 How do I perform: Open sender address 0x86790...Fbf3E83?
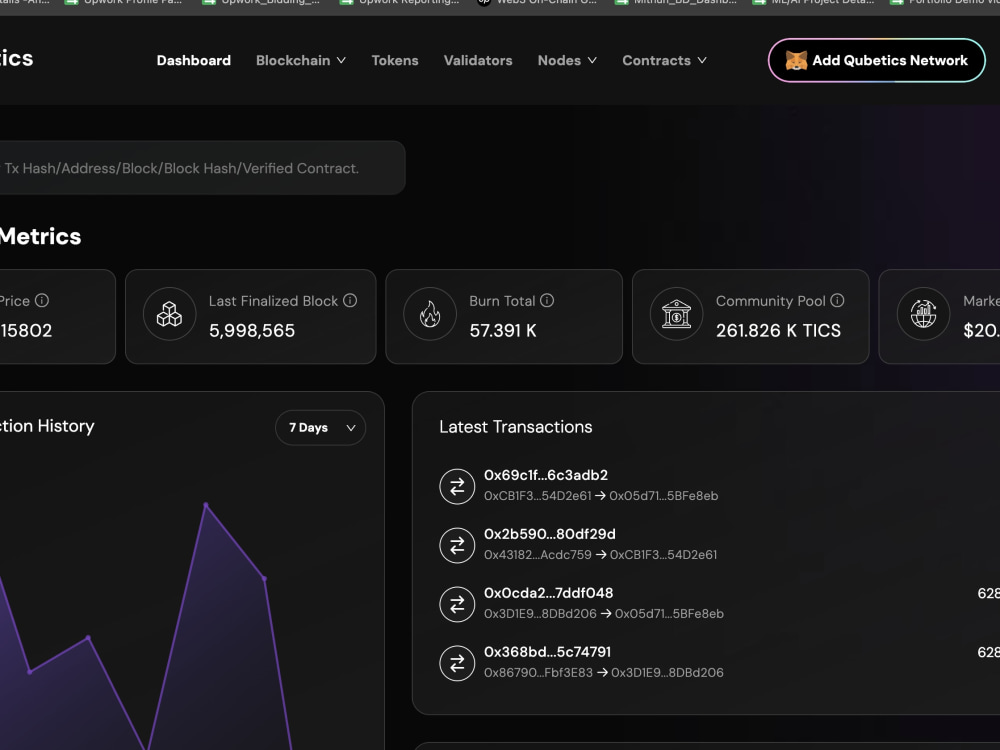[x=538, y=673]
